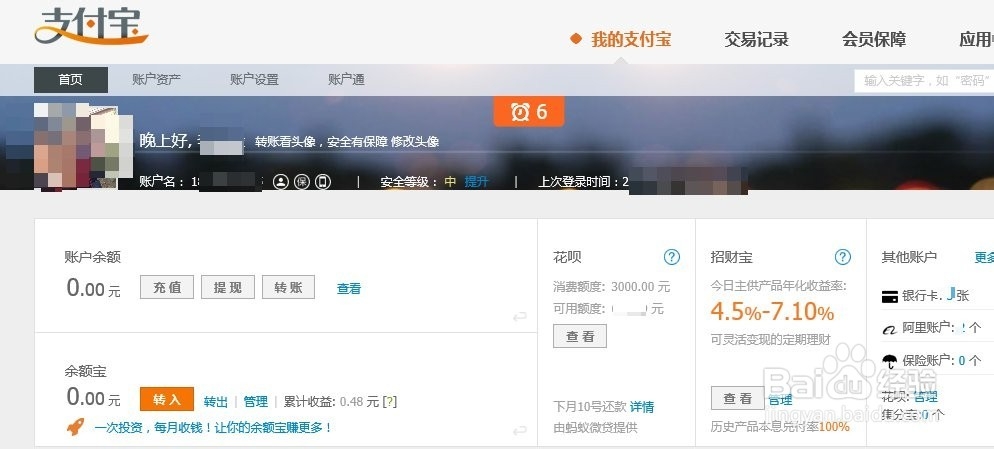This screenshot has height=449, width=994.
Task: Click the [?] next to 累计收益
Action: tap(390, 401)
